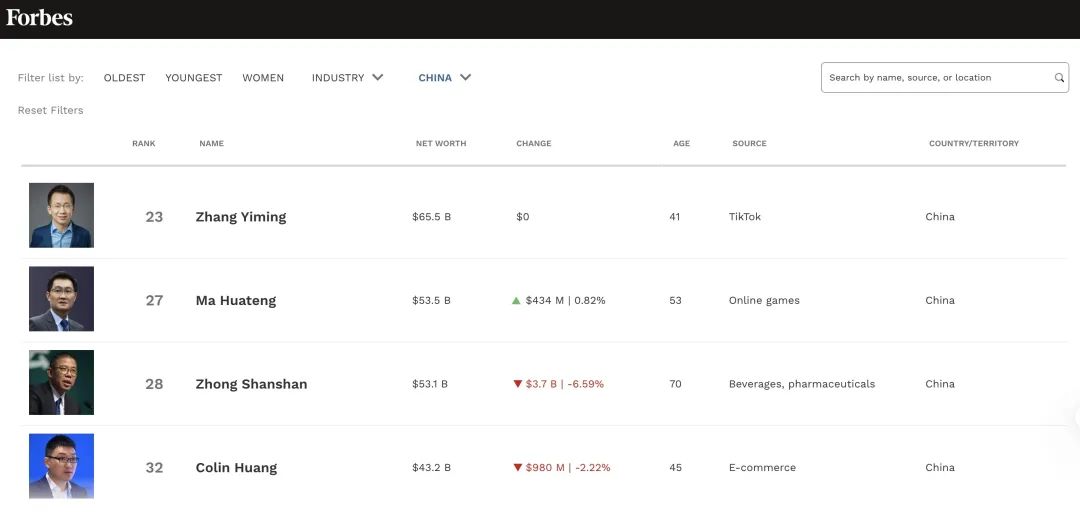
Task: Filter list by Oldest
Action: click(x=124, y=78)
